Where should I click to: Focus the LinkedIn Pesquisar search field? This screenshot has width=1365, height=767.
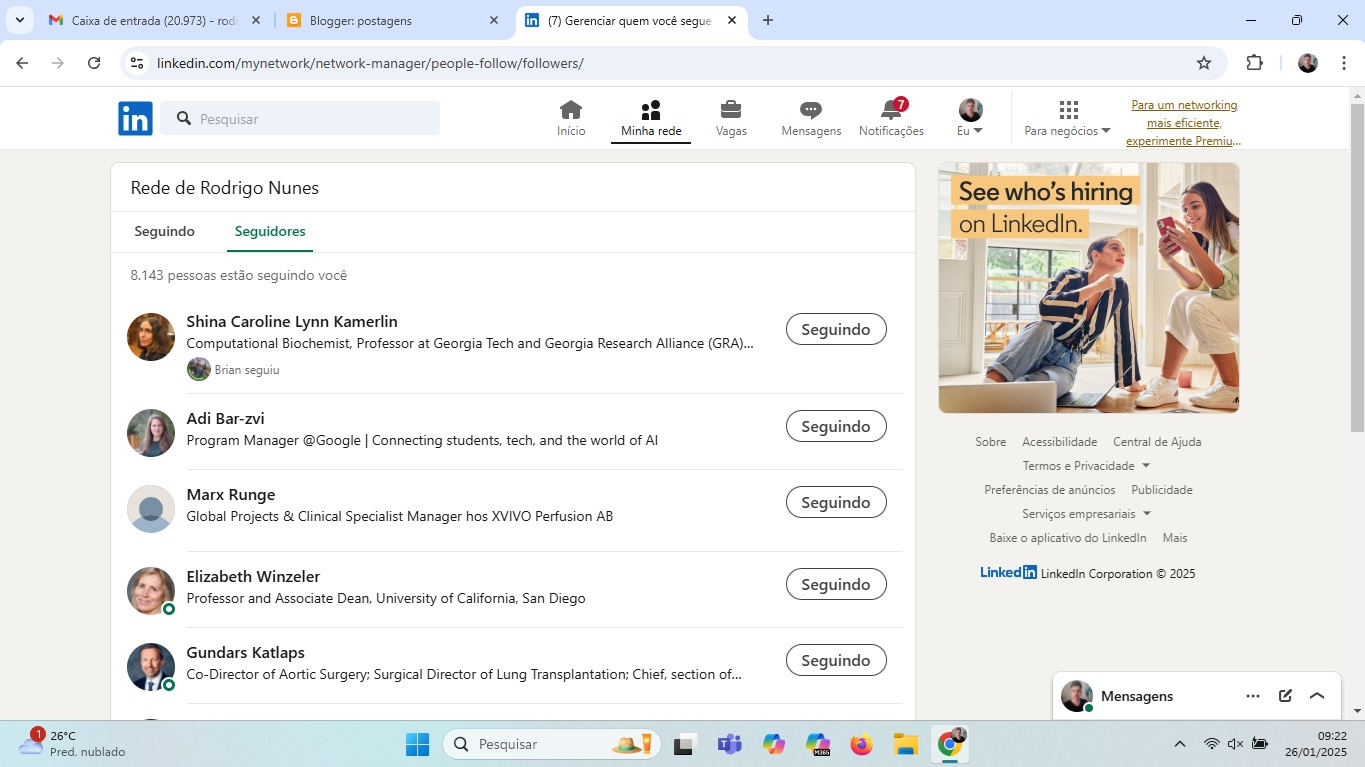(300, 118)
